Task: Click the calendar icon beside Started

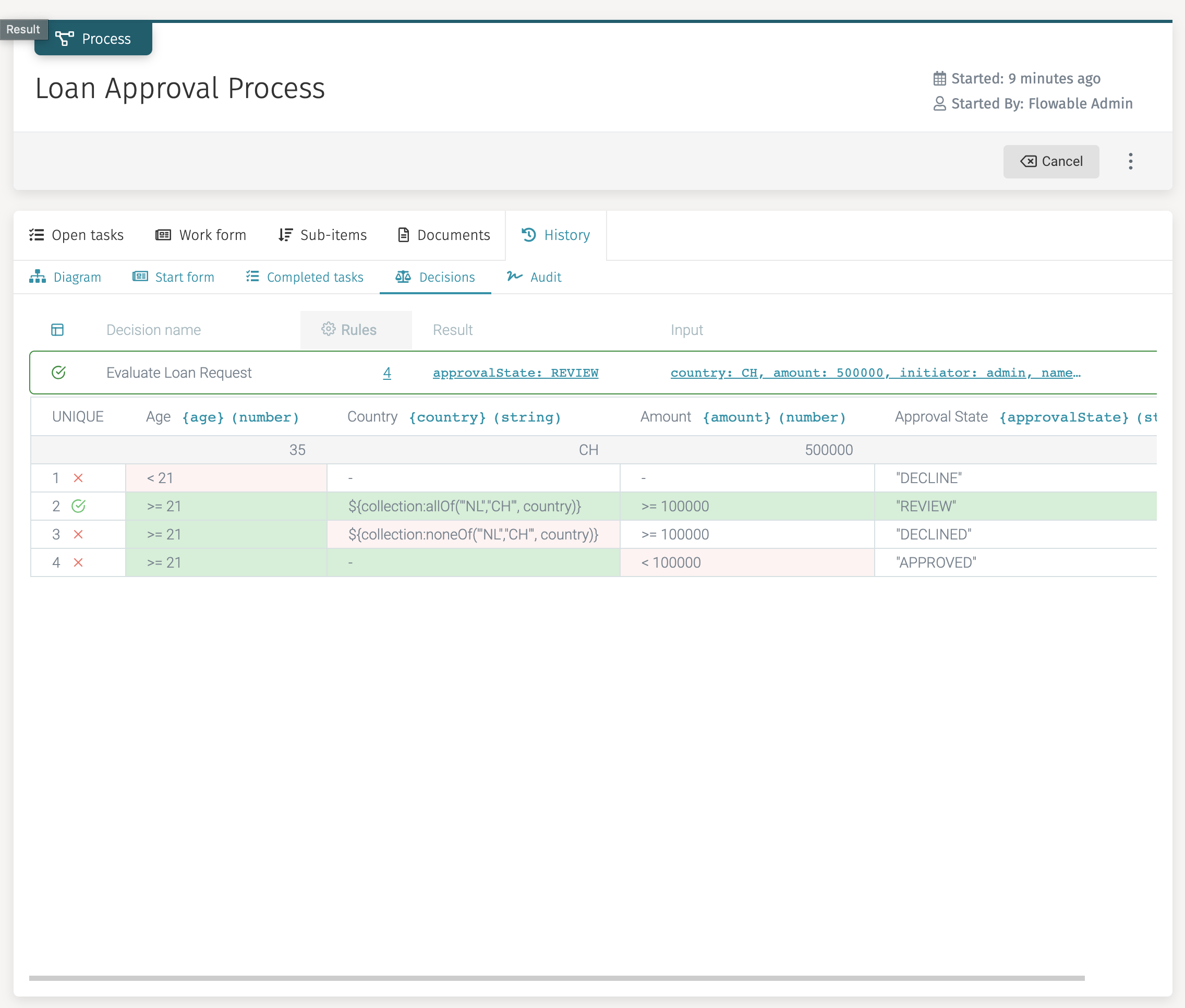Action: pyautogui.click(x=939, y=78)
